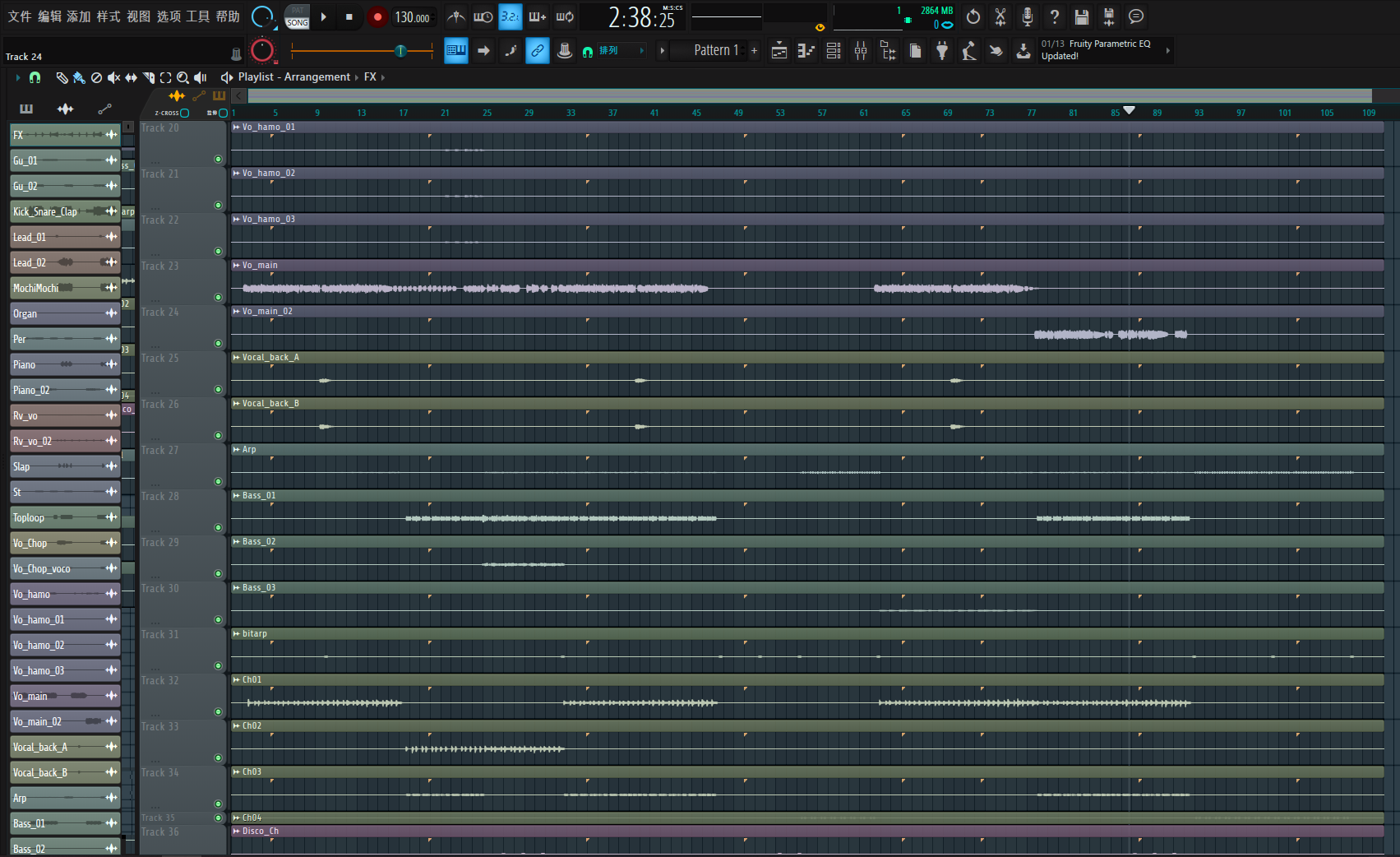The image size is (1400, 857).
Task: Open the 视图 menu
Action: tap(138, 16)
